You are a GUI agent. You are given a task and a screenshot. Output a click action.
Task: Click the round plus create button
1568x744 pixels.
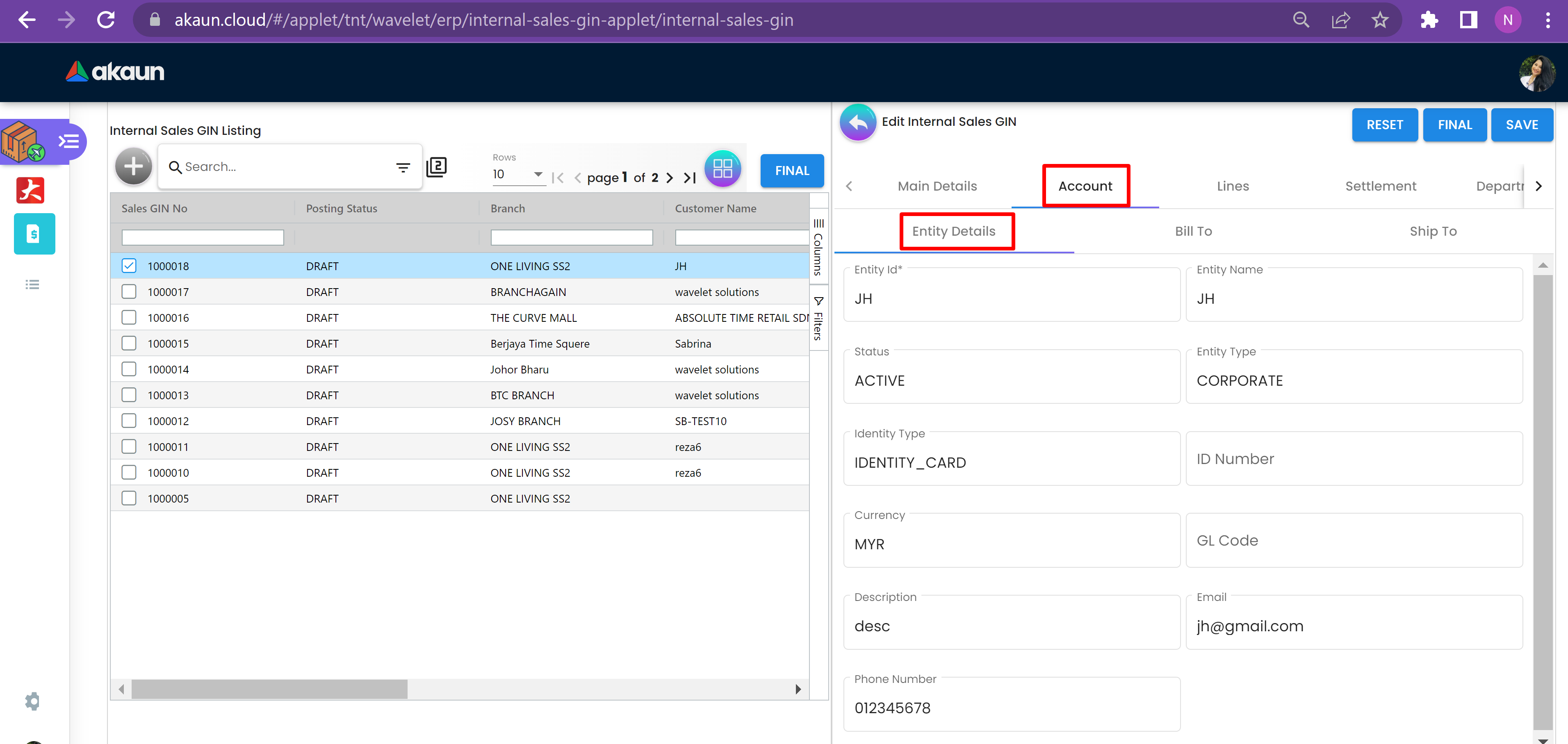(x=133, y=166)
